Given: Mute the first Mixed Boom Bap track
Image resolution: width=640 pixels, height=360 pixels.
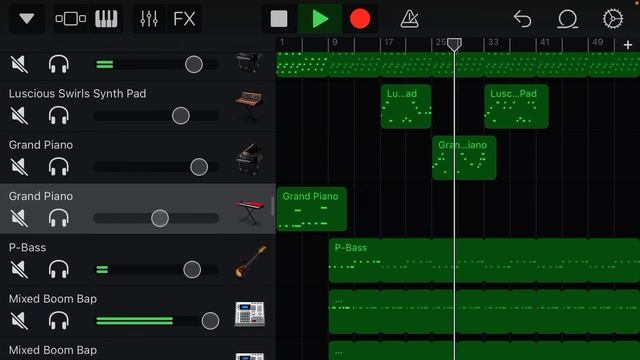Looking at the screenshot, I should point(19,321).
